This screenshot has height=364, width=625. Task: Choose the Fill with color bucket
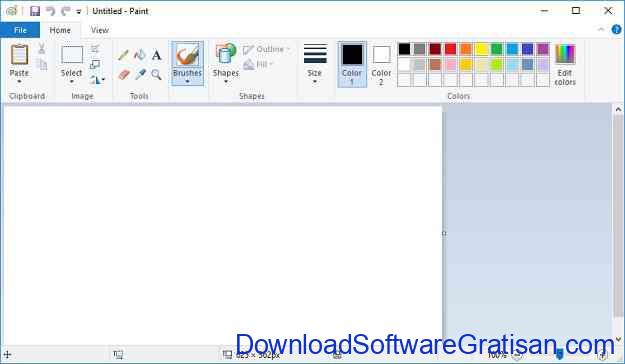click(x=140, y=55)
